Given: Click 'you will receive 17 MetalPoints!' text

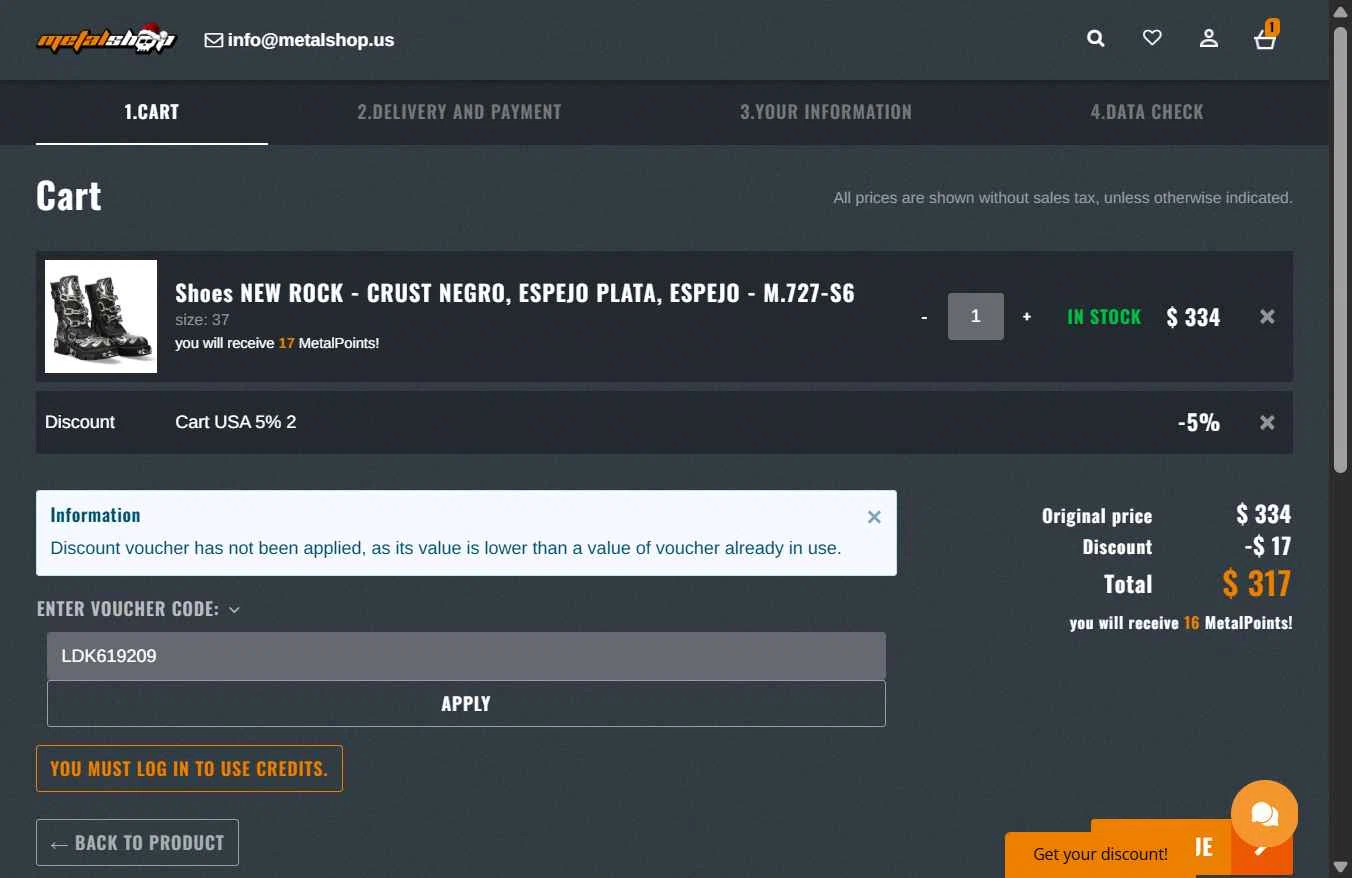Looking at the screenshot, I should coord(277,343).
